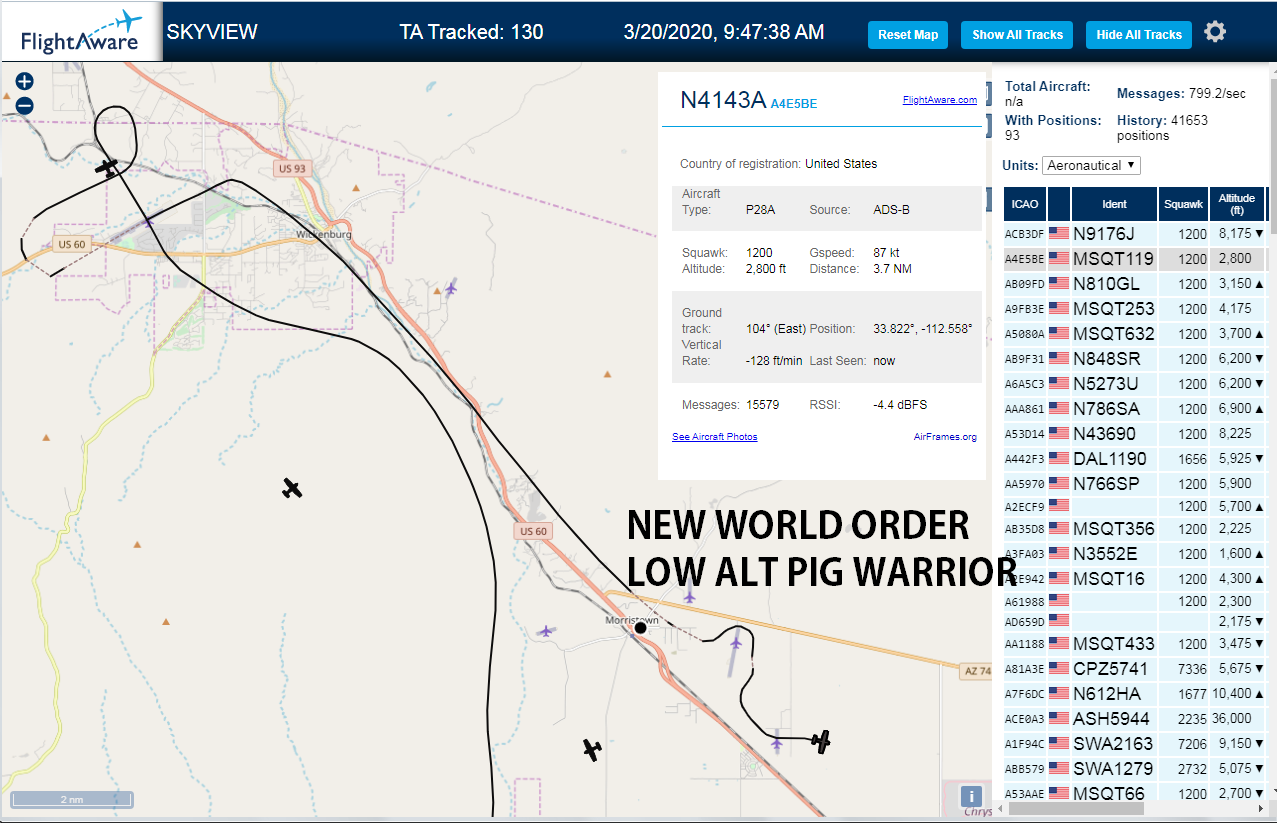Click Reset Map button

coord(908,35)
